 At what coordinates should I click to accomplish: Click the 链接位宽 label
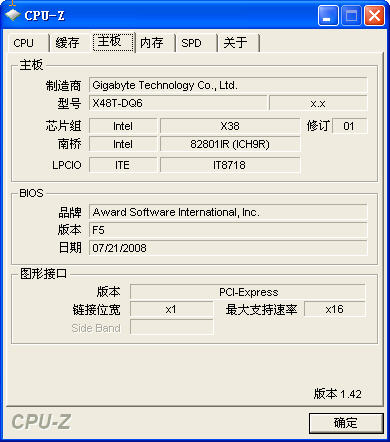point(97,310)
